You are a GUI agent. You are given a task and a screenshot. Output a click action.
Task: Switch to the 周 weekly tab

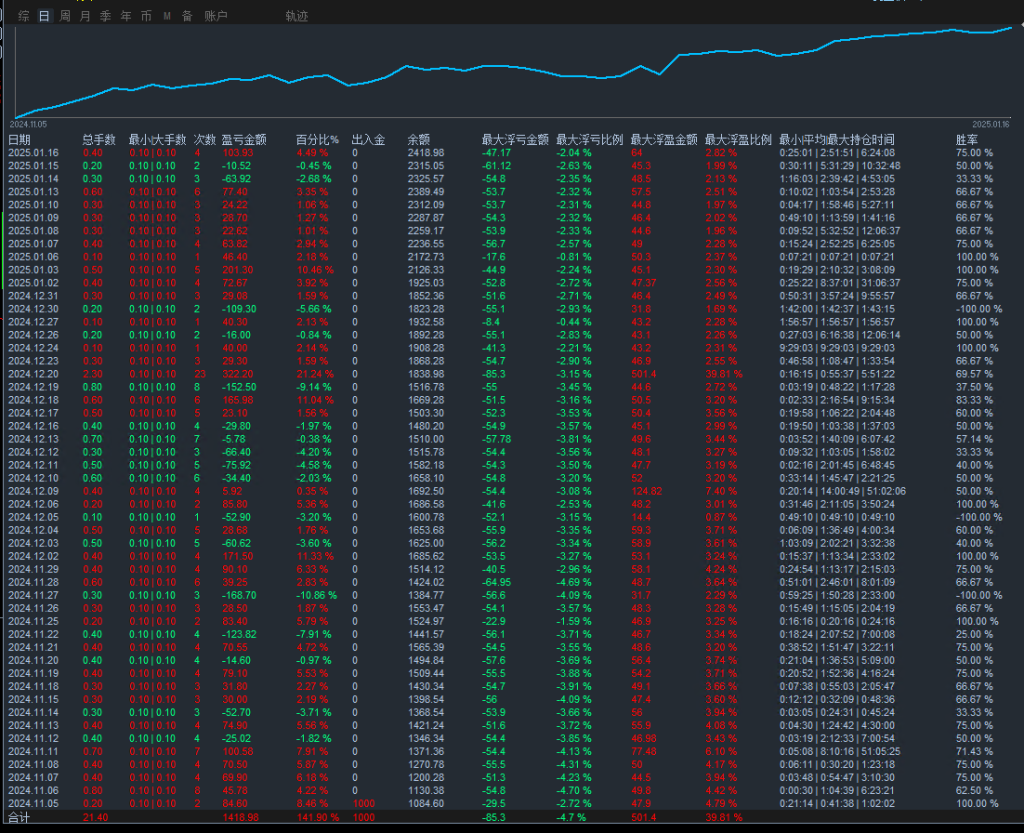tap(65, 16)
